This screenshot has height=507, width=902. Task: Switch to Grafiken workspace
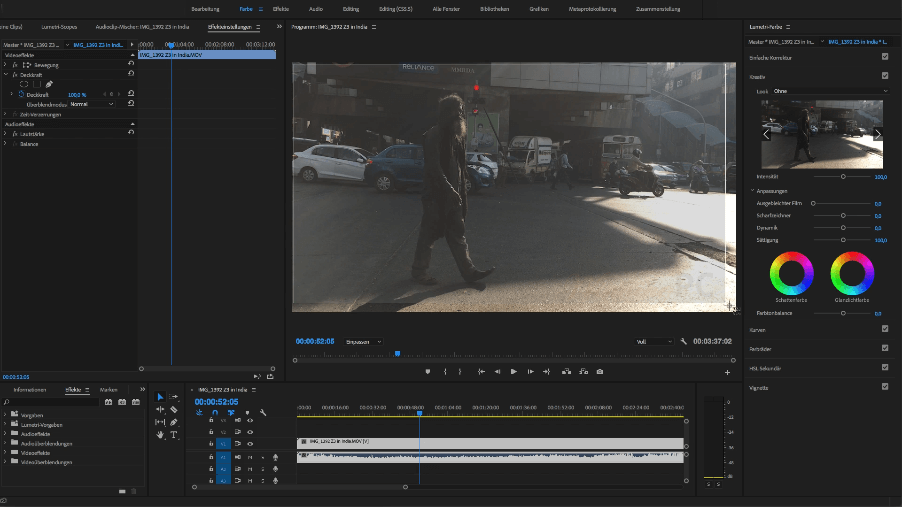click(x=539, y=9)
